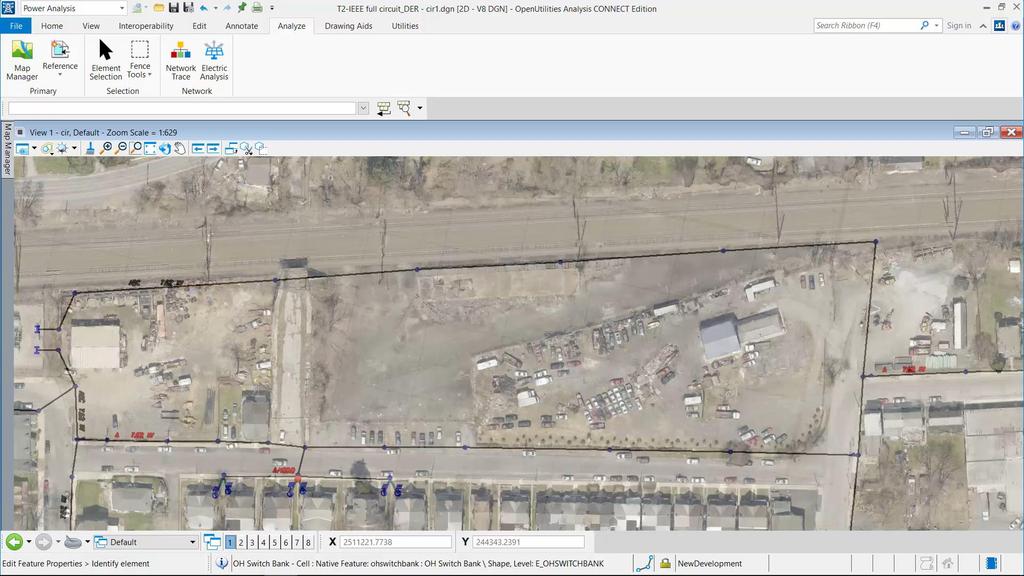The image size is (1024, 576).
Task: Toggle view window 2
Action: [241, 542]
